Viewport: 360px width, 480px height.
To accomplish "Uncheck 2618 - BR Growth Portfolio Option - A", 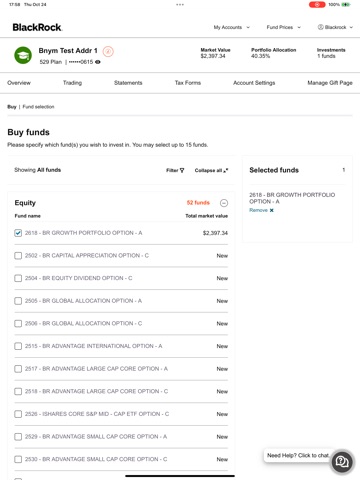I will 18,233.
